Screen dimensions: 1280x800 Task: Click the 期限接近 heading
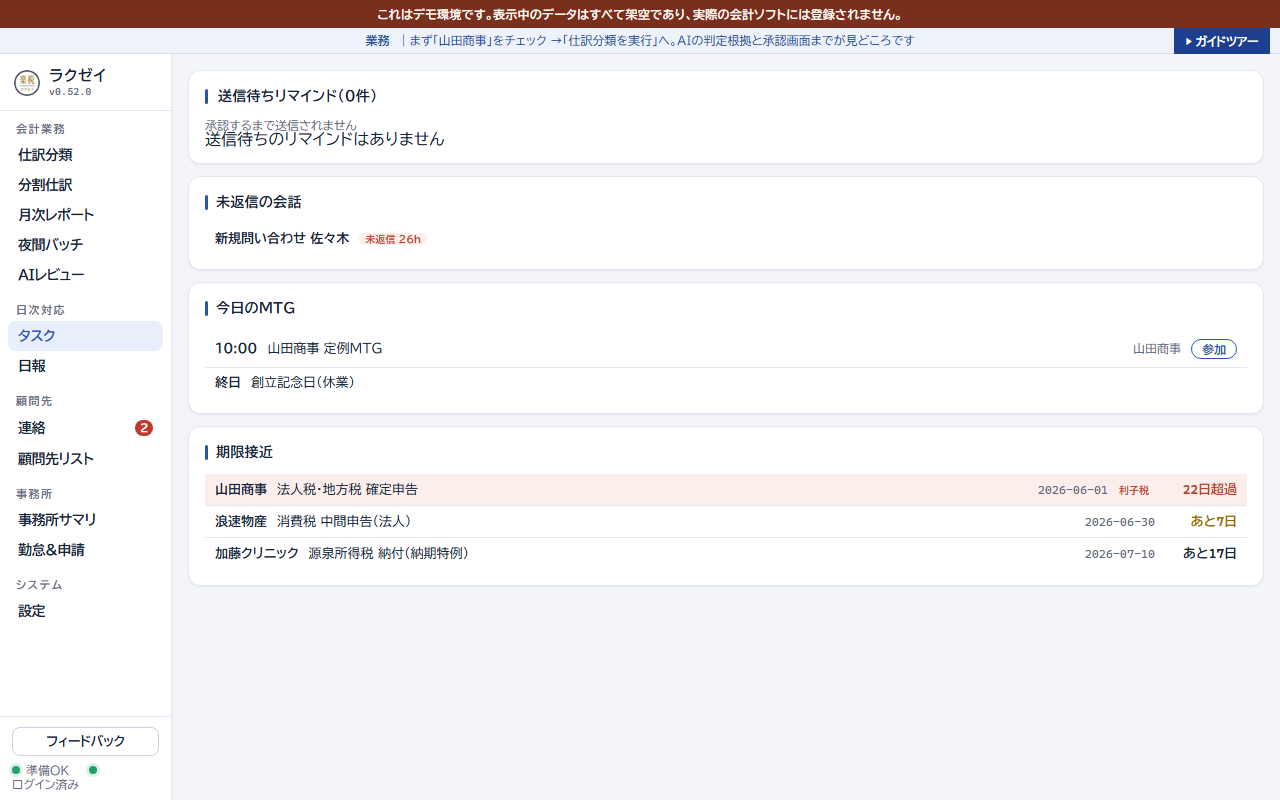[244, 452]
